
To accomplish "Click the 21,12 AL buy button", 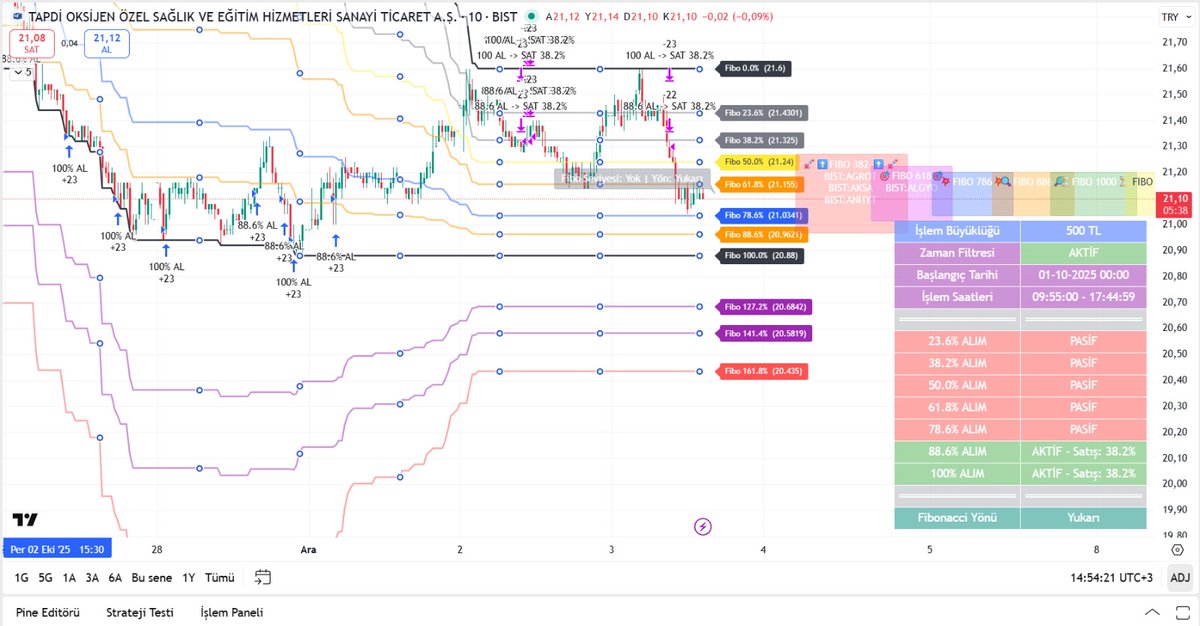I will [105, 43].
